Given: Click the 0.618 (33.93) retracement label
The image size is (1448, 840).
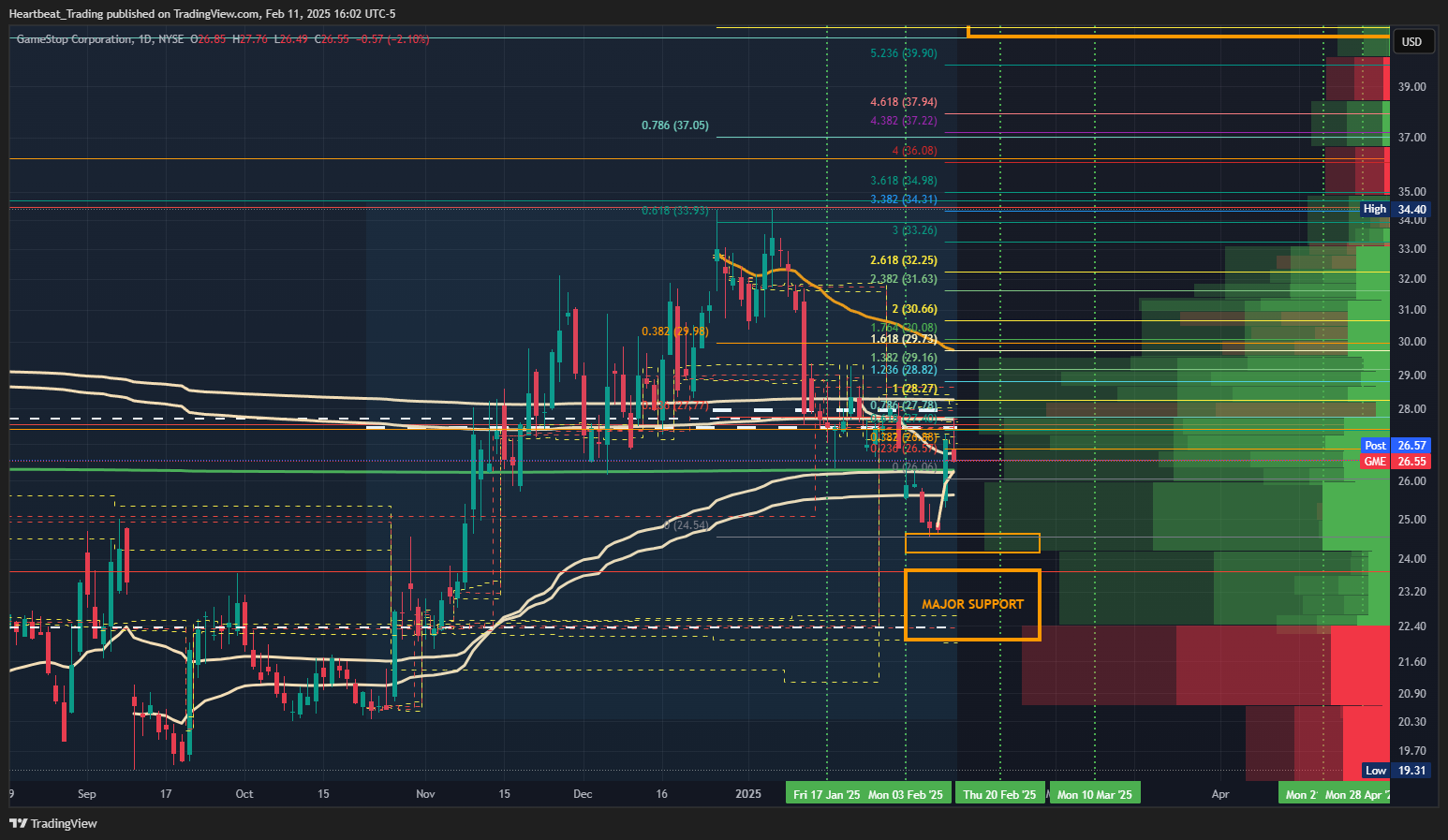Looking at the screenshot, I should point(674,211).
